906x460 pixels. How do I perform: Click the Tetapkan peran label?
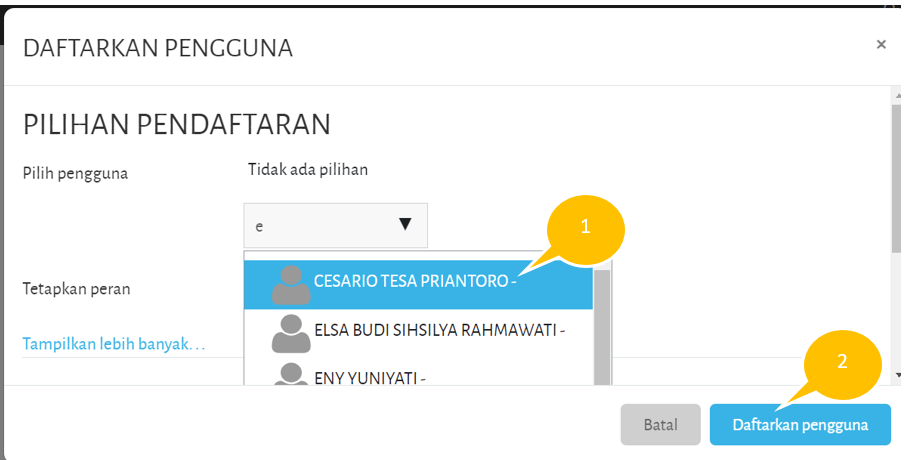pyautogui.click(x=77, y=289)
